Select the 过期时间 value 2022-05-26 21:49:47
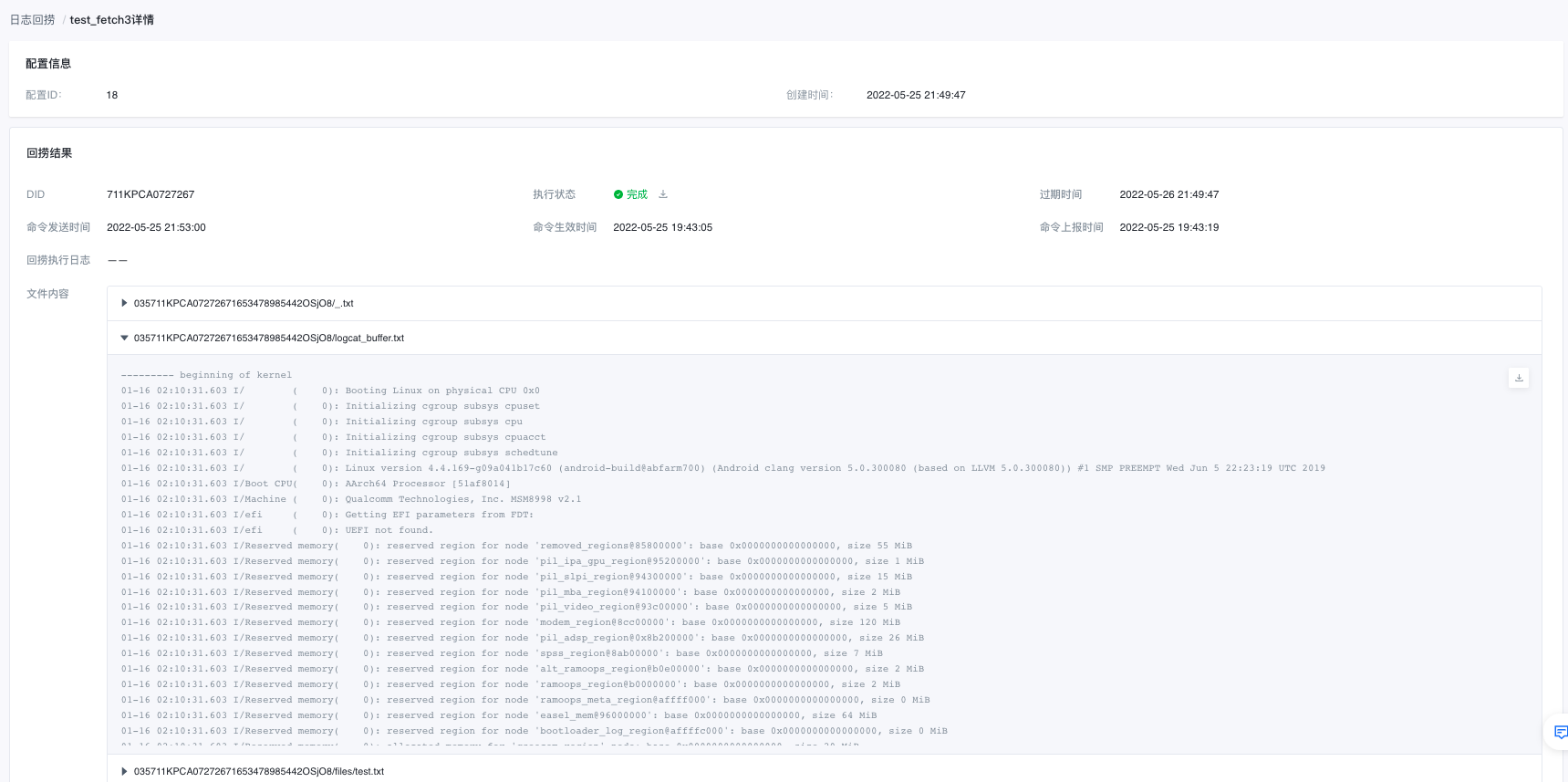The height and width of the screenshot is (782, 1568). pos(1169,194)
